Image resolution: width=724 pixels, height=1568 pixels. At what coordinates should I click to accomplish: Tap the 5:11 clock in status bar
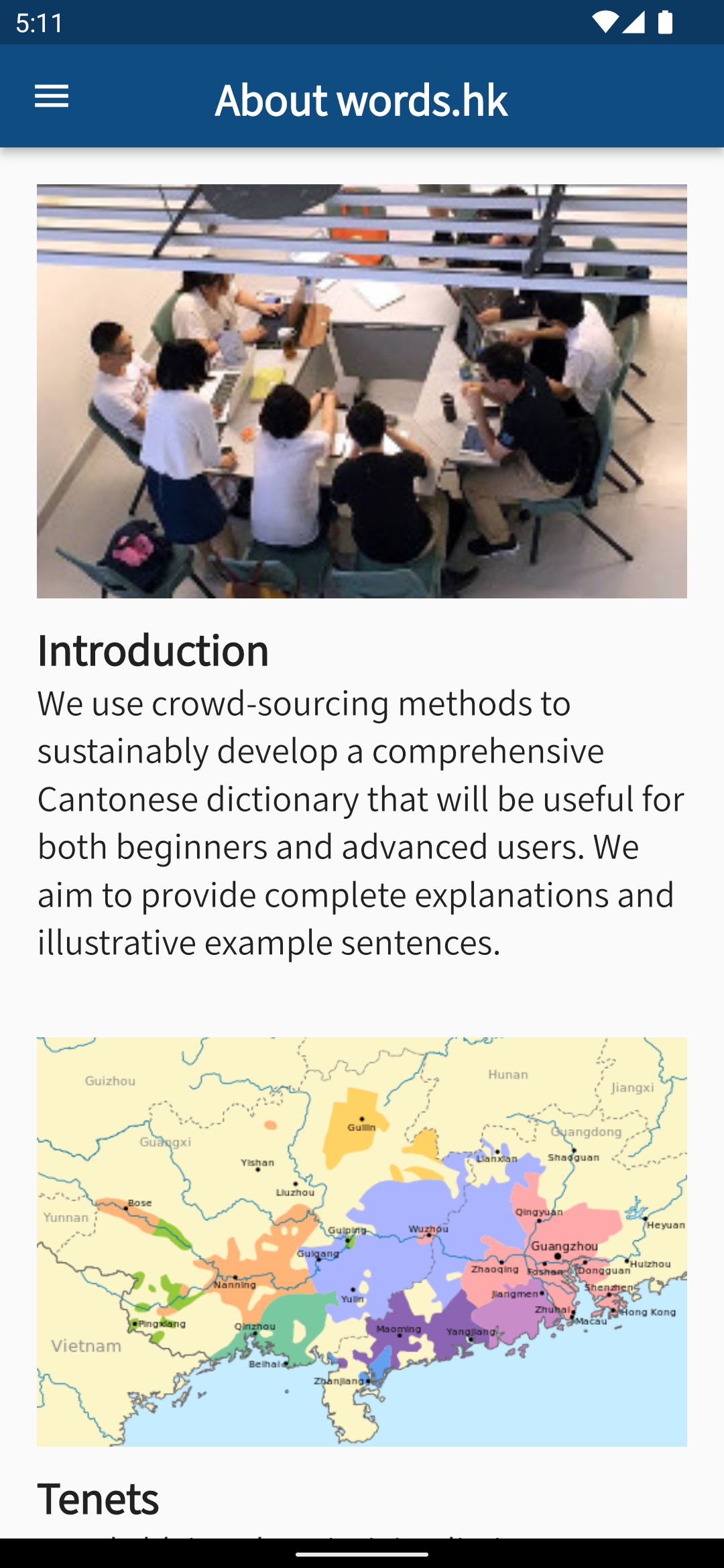pyautogui.click(x=40, y=23)
